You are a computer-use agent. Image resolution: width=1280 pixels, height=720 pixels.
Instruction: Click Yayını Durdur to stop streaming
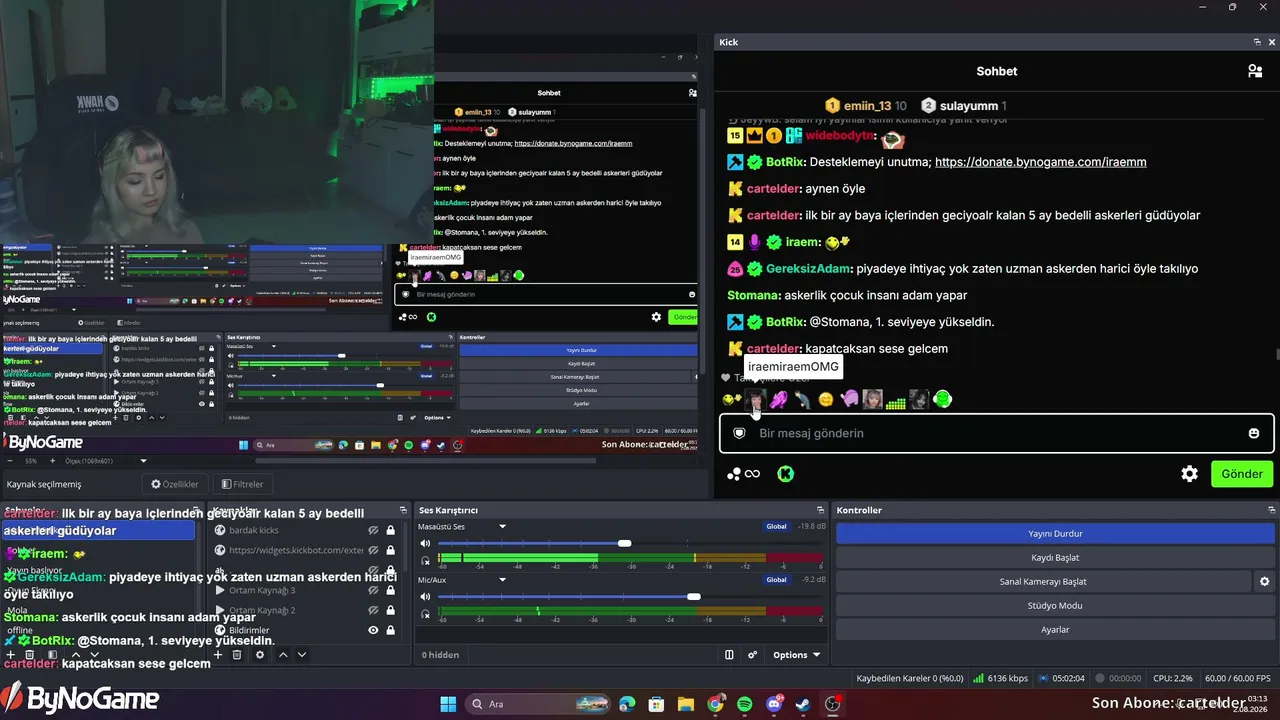(1055, 533)
